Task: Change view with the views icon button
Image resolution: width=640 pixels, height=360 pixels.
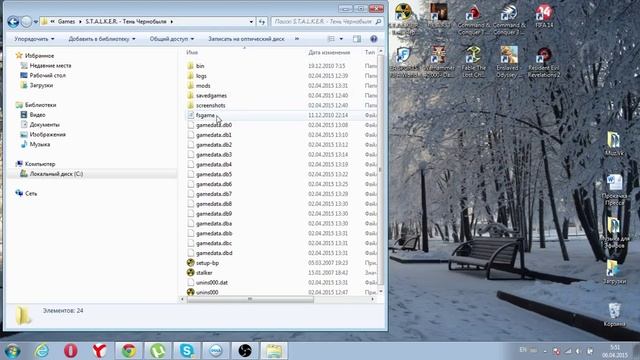Action: tap(331, 39)
